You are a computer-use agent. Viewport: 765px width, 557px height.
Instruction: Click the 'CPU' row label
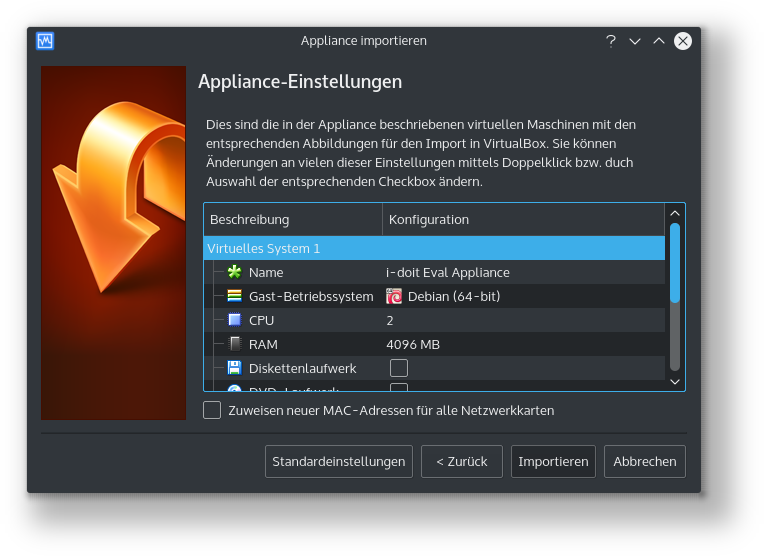(262, 320)
